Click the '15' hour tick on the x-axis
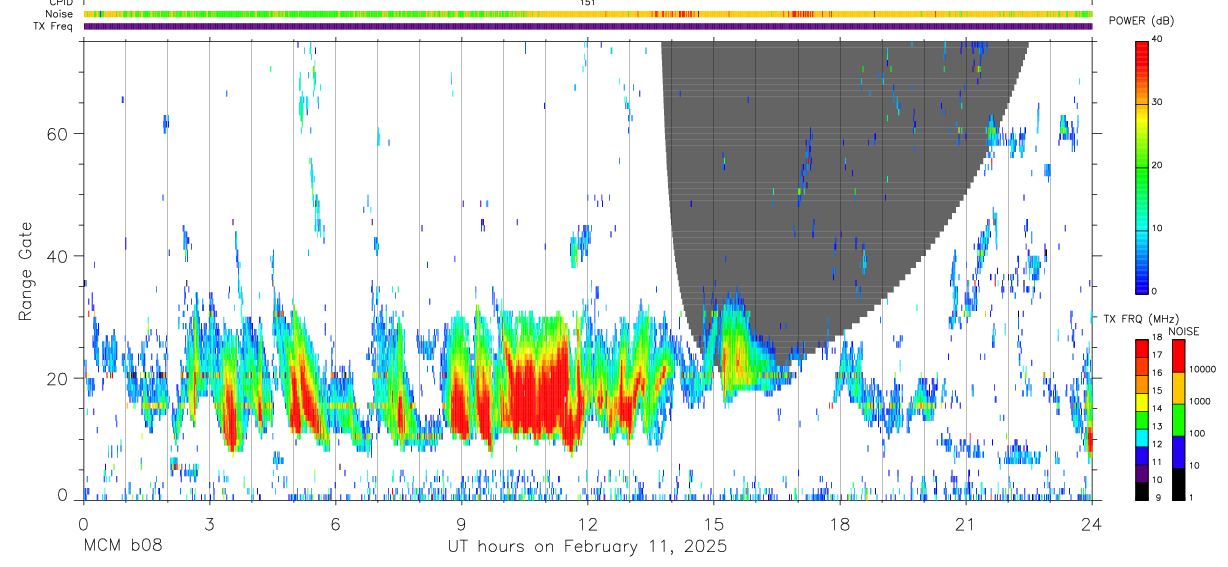Screen dimensions: 1228x567 tap(714, 524)
